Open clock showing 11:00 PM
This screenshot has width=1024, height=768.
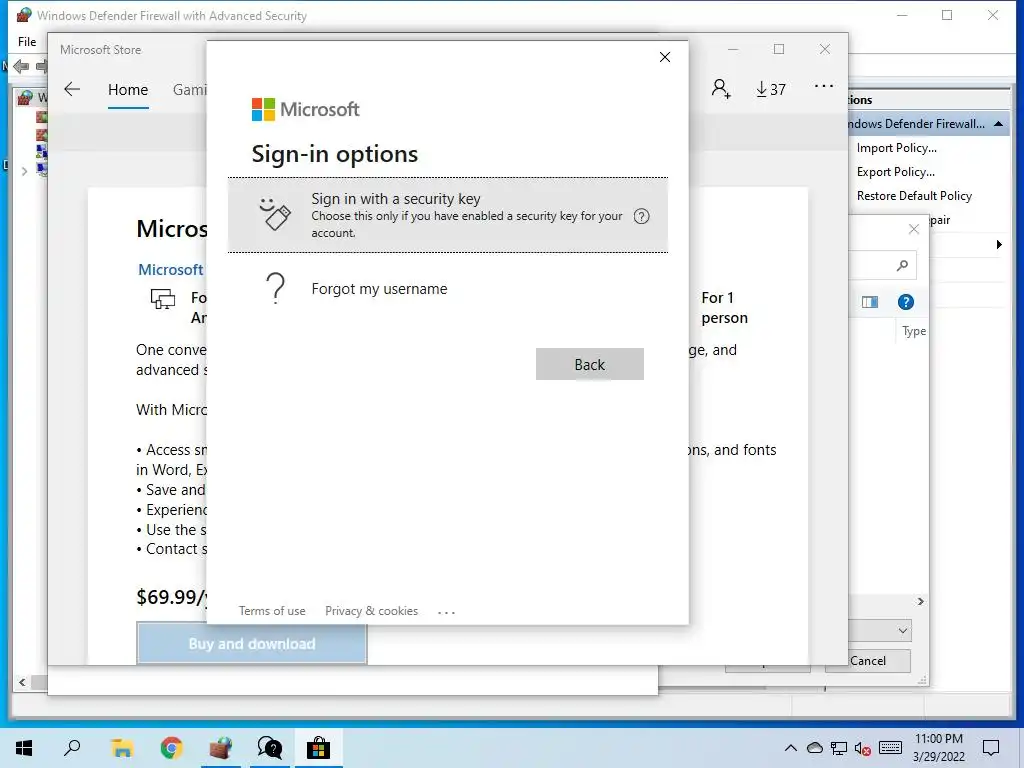pos(938,748)
